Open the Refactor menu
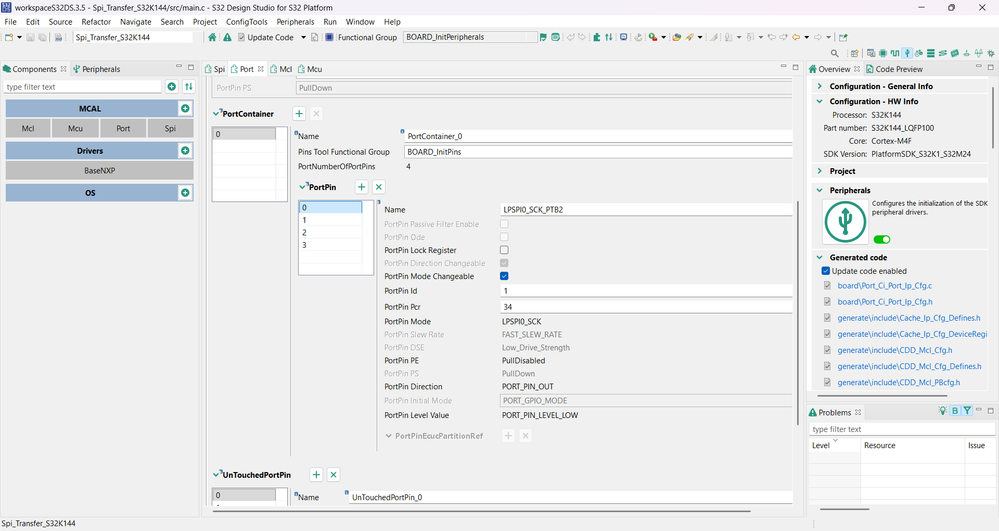The height and width of the screenshot is (531, 999). pyautogui.click(x=96, y=22)
